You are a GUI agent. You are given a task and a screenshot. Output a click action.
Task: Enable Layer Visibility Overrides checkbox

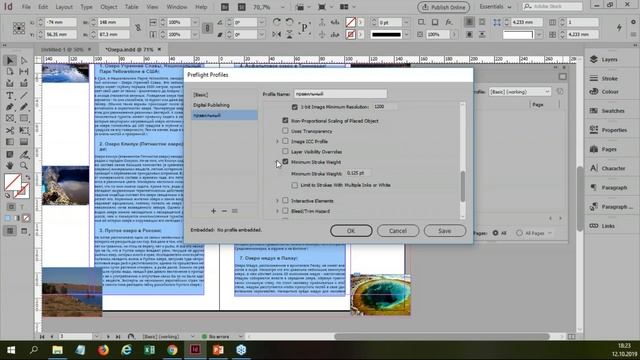pyautogui.click(x=285, y=151)
